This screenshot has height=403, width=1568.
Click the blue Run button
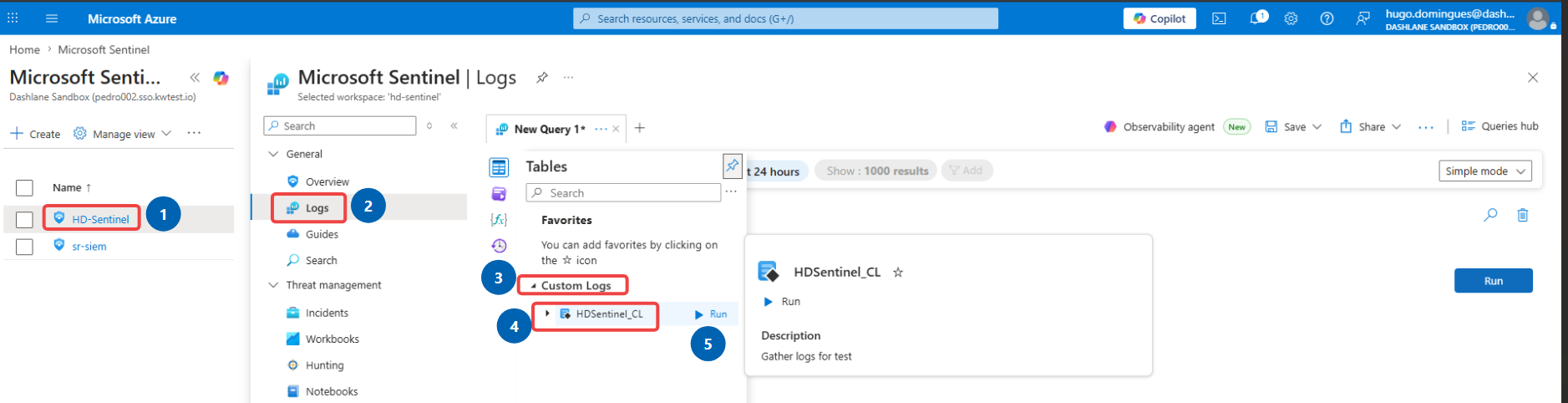click(1493, 281)
